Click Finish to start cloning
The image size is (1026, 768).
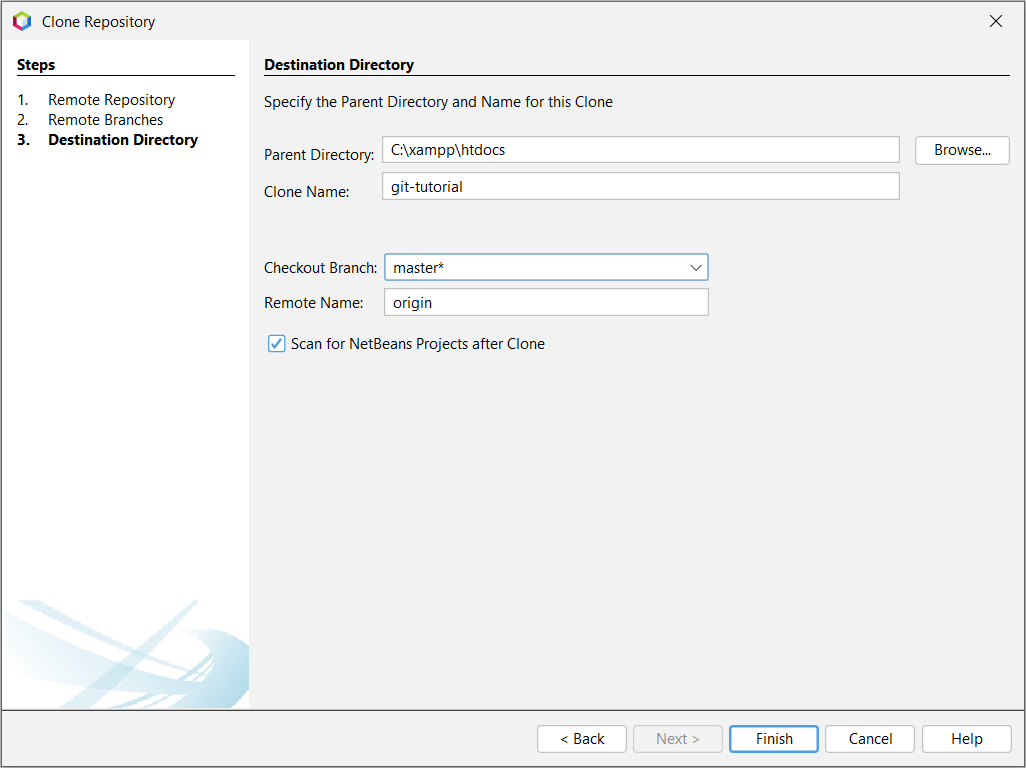(774, 739)
